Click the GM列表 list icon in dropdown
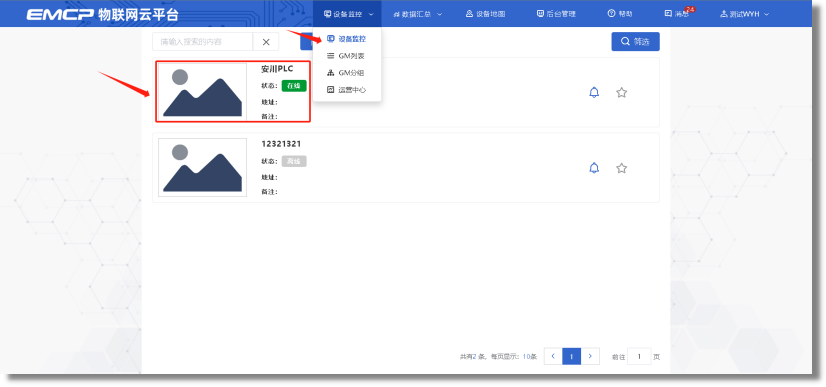The height and width of the screenshot is (387, 826). 330,56
